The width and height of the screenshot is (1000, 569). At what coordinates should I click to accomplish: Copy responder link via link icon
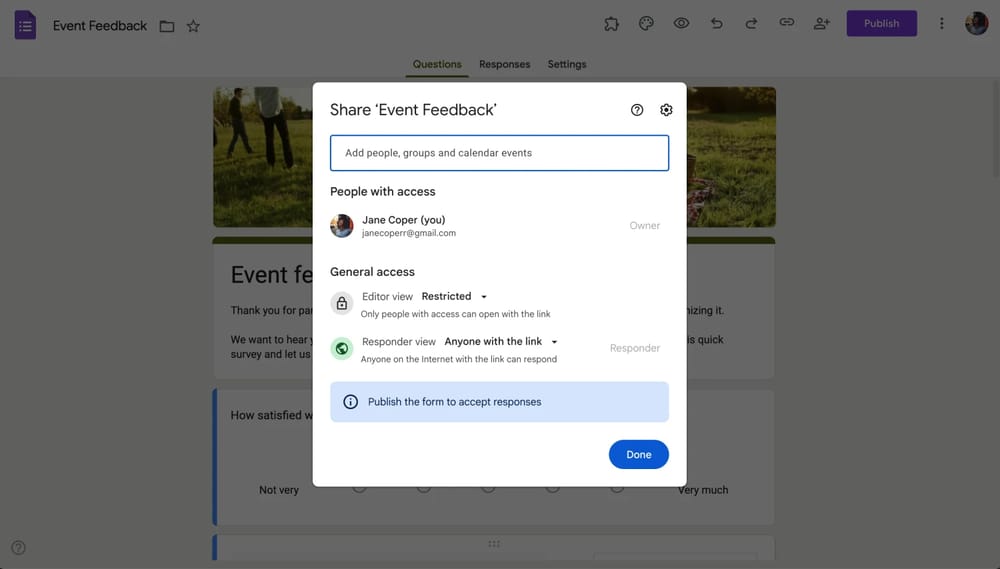click(787, 24)
